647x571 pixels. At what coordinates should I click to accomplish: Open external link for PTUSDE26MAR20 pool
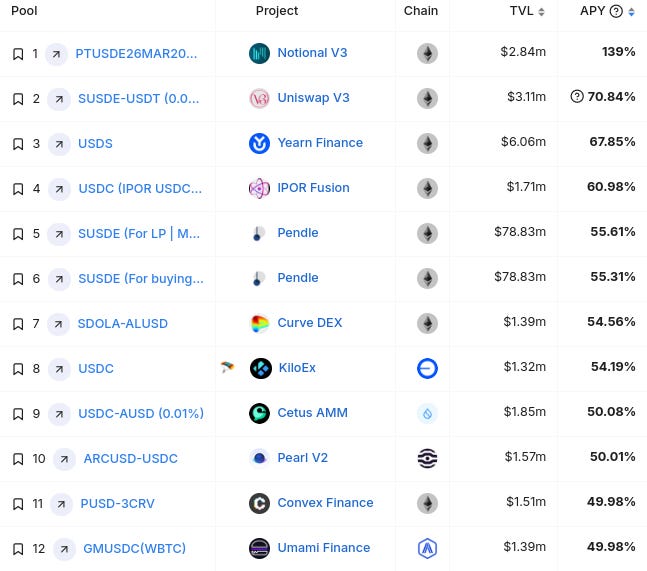tap(57, 54)
